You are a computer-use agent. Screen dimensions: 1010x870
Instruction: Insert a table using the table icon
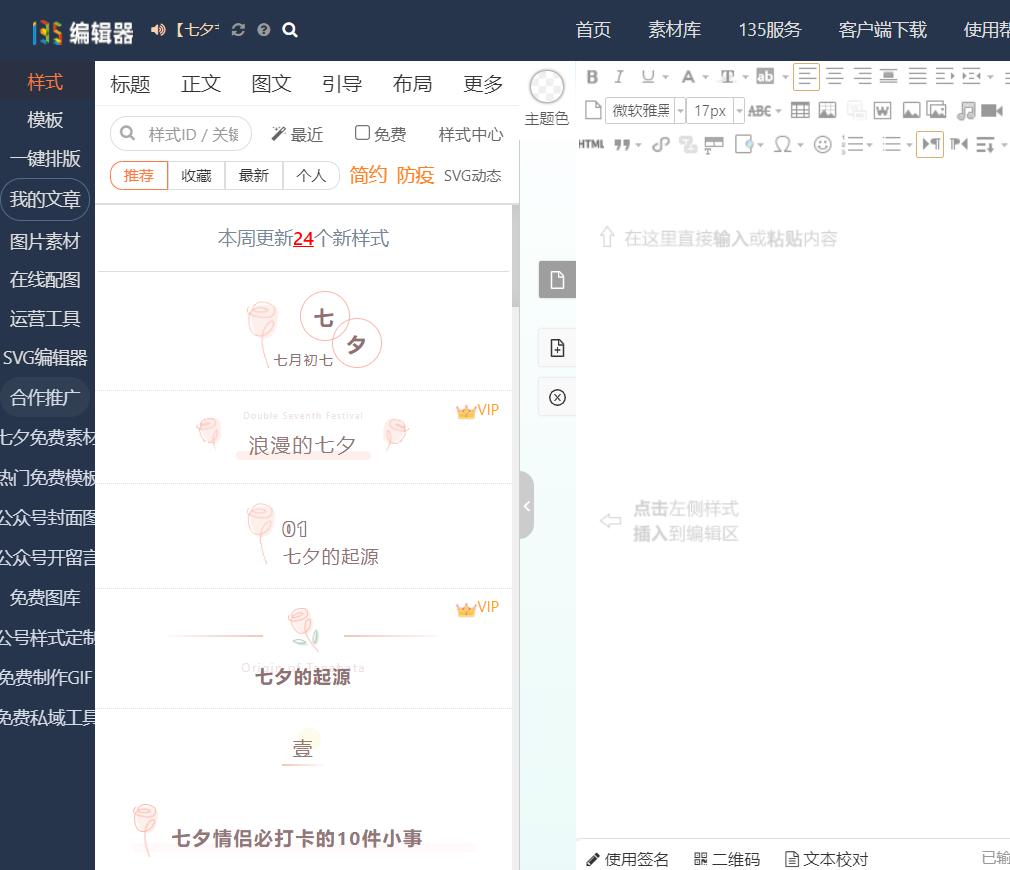(798, 111)
